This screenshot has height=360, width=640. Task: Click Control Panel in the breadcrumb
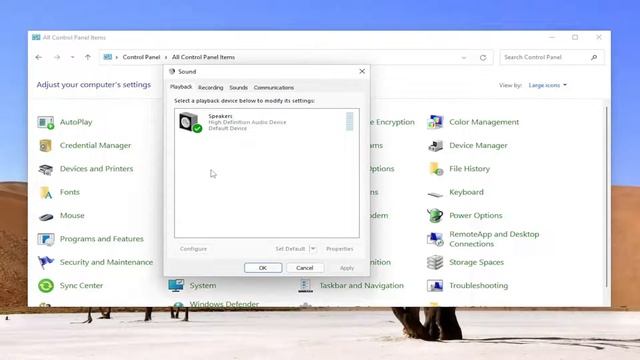click(x=141, y=57)
